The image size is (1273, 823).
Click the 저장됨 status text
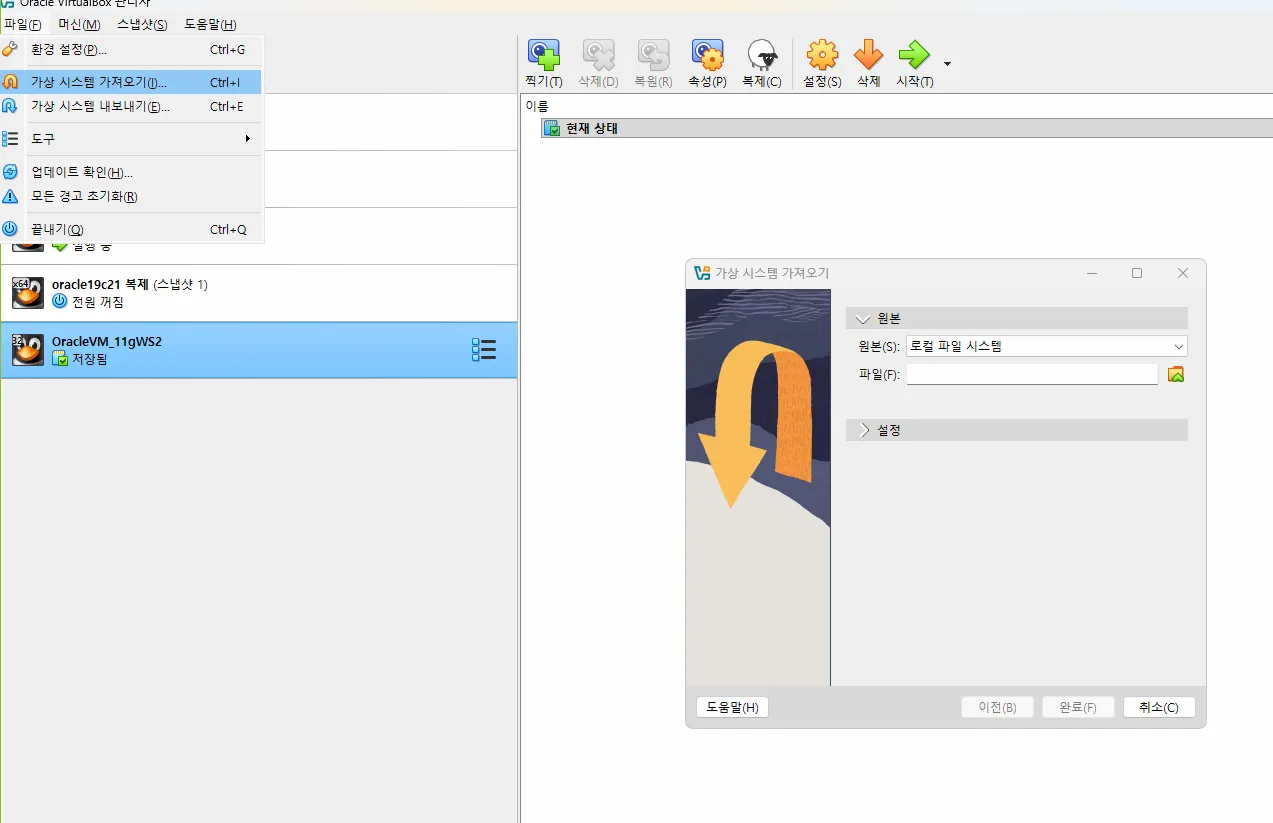(x=89, y=359)
